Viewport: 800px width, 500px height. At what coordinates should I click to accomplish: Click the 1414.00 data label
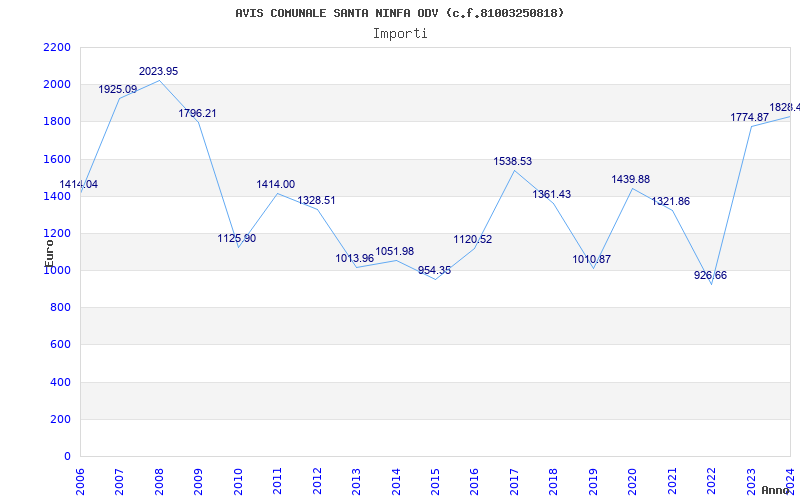(276, 185)
